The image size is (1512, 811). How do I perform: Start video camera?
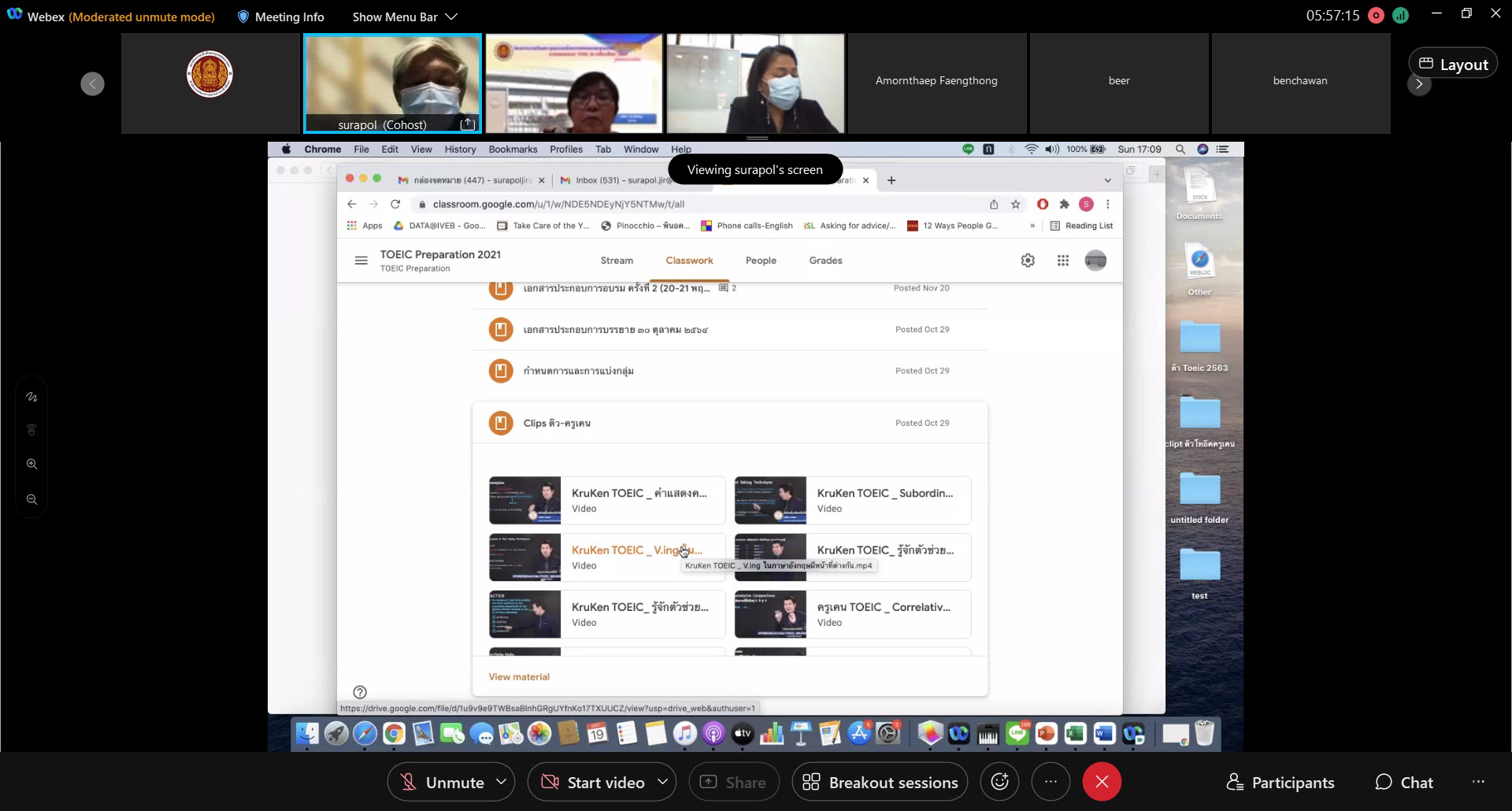[x=593, y=782]
